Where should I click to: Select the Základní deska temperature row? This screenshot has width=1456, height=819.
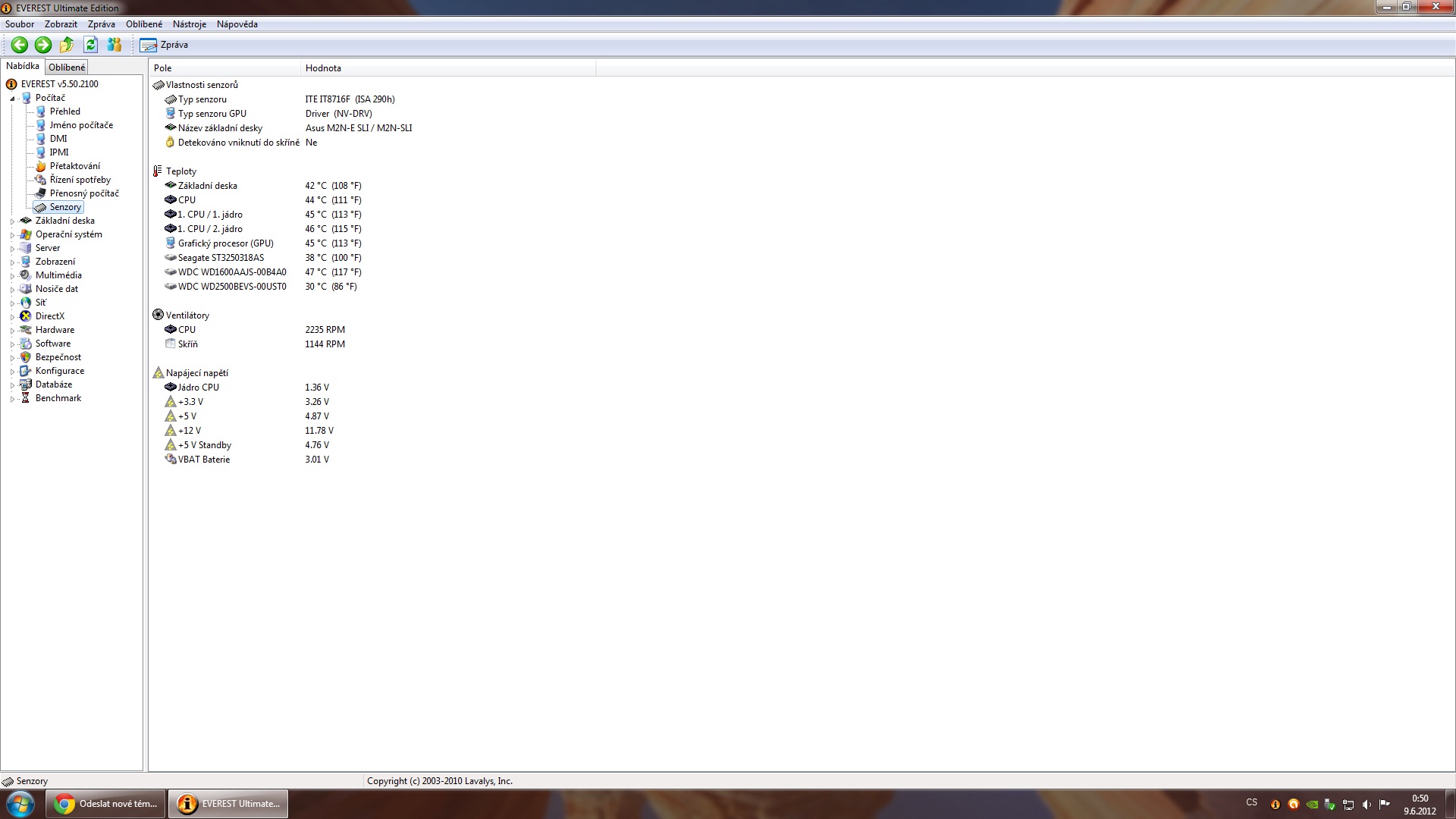pos(263,186)
